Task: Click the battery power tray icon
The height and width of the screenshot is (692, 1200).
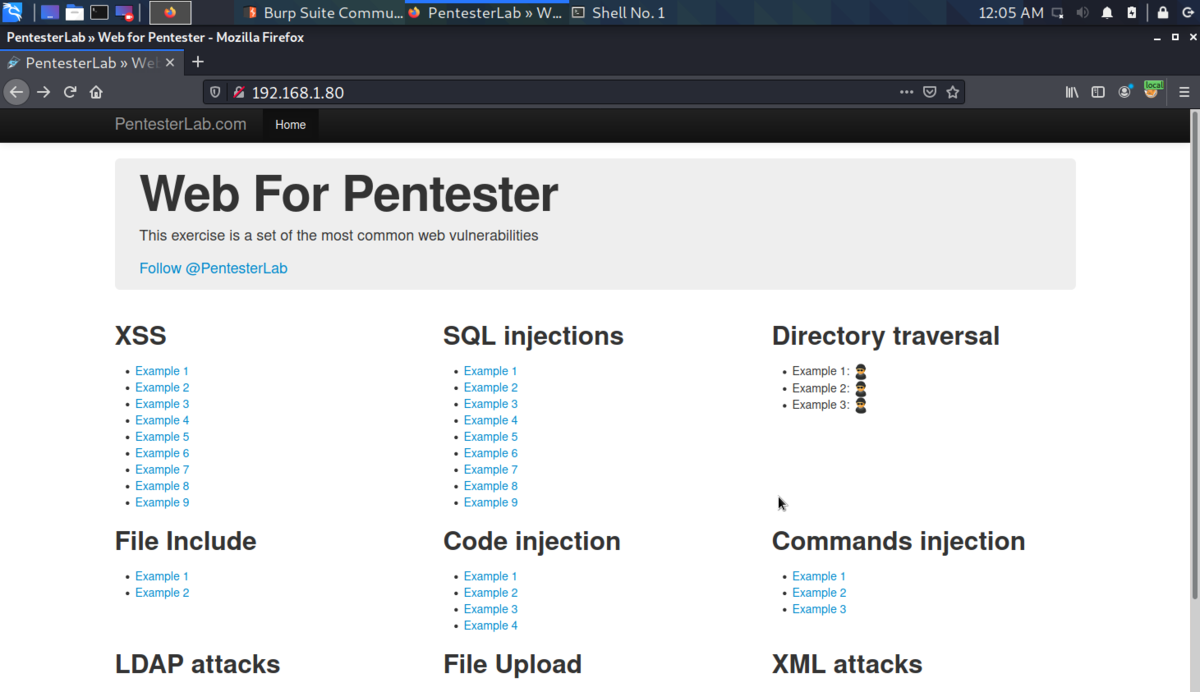Action: [x=1132, y=13]
